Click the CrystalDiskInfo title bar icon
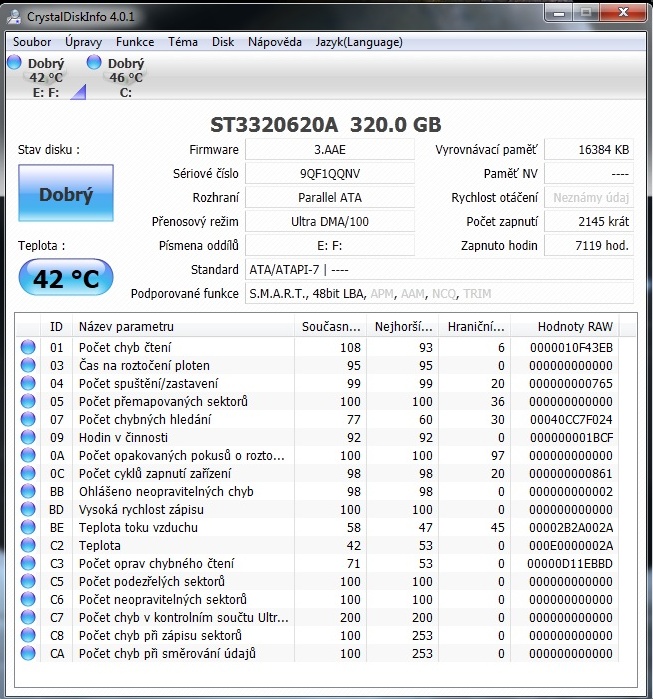The width and height of the screenshot is (653, 699). coord(15,16)
